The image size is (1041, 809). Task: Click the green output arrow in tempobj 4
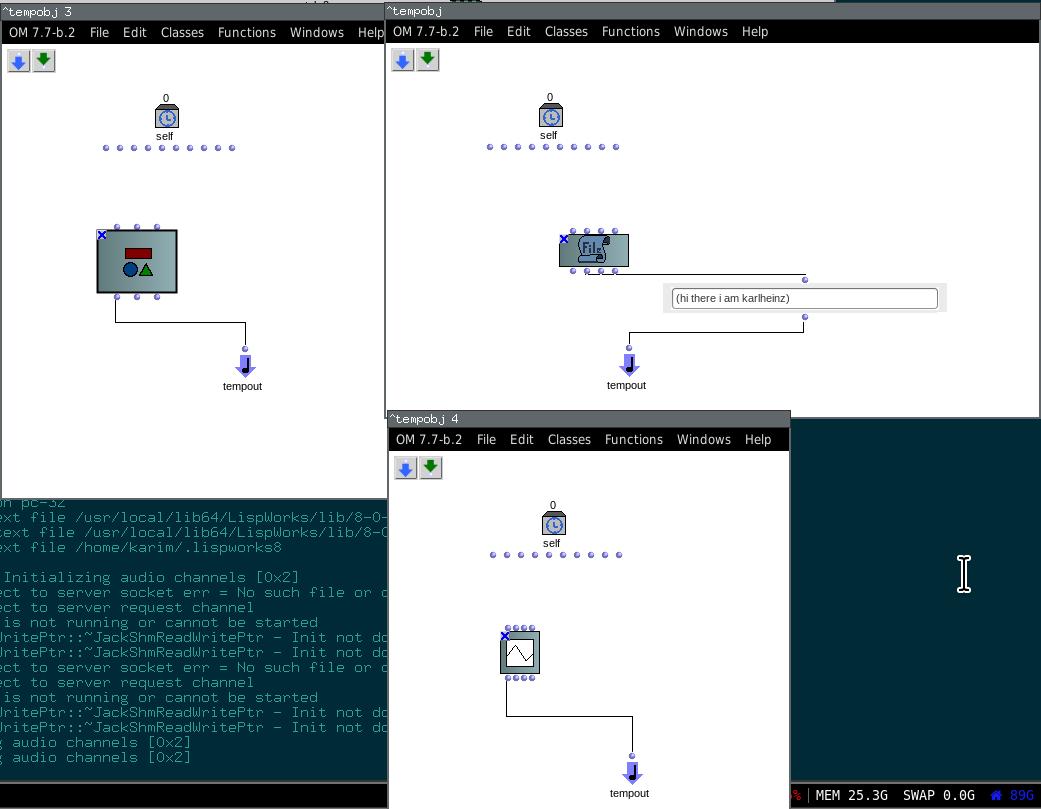430,468
